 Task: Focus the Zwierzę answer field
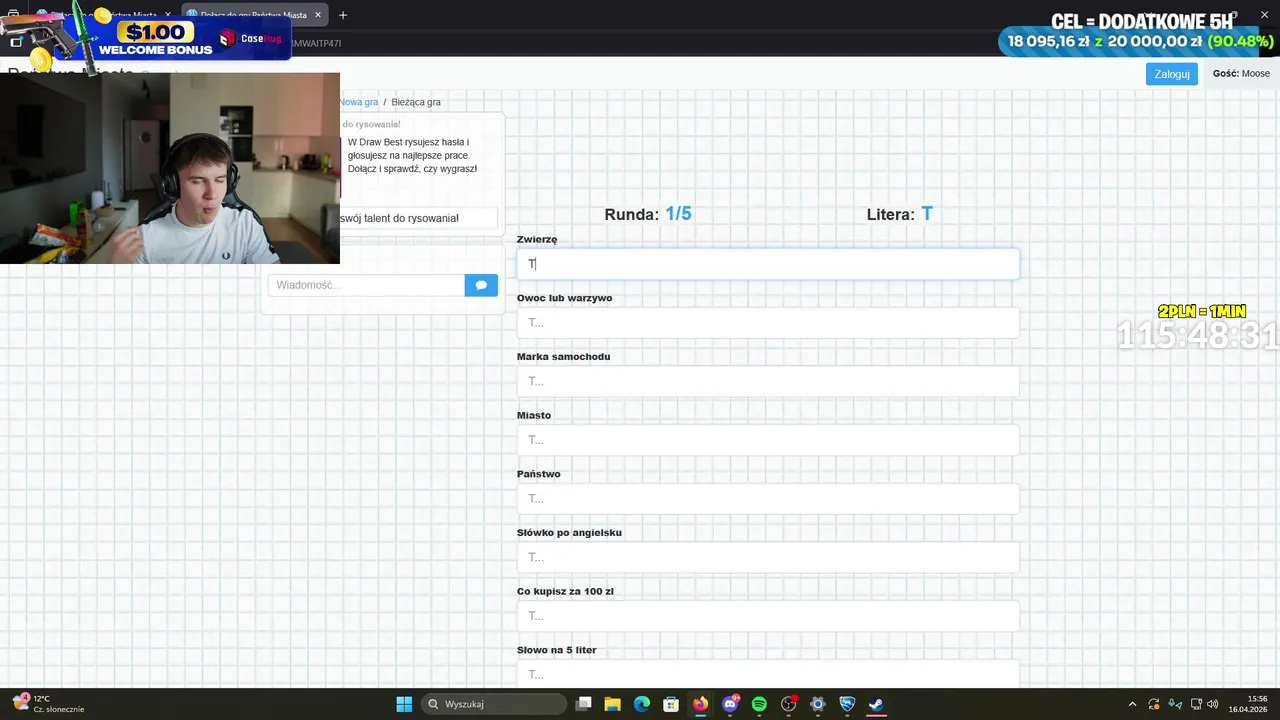coord(768,264)
